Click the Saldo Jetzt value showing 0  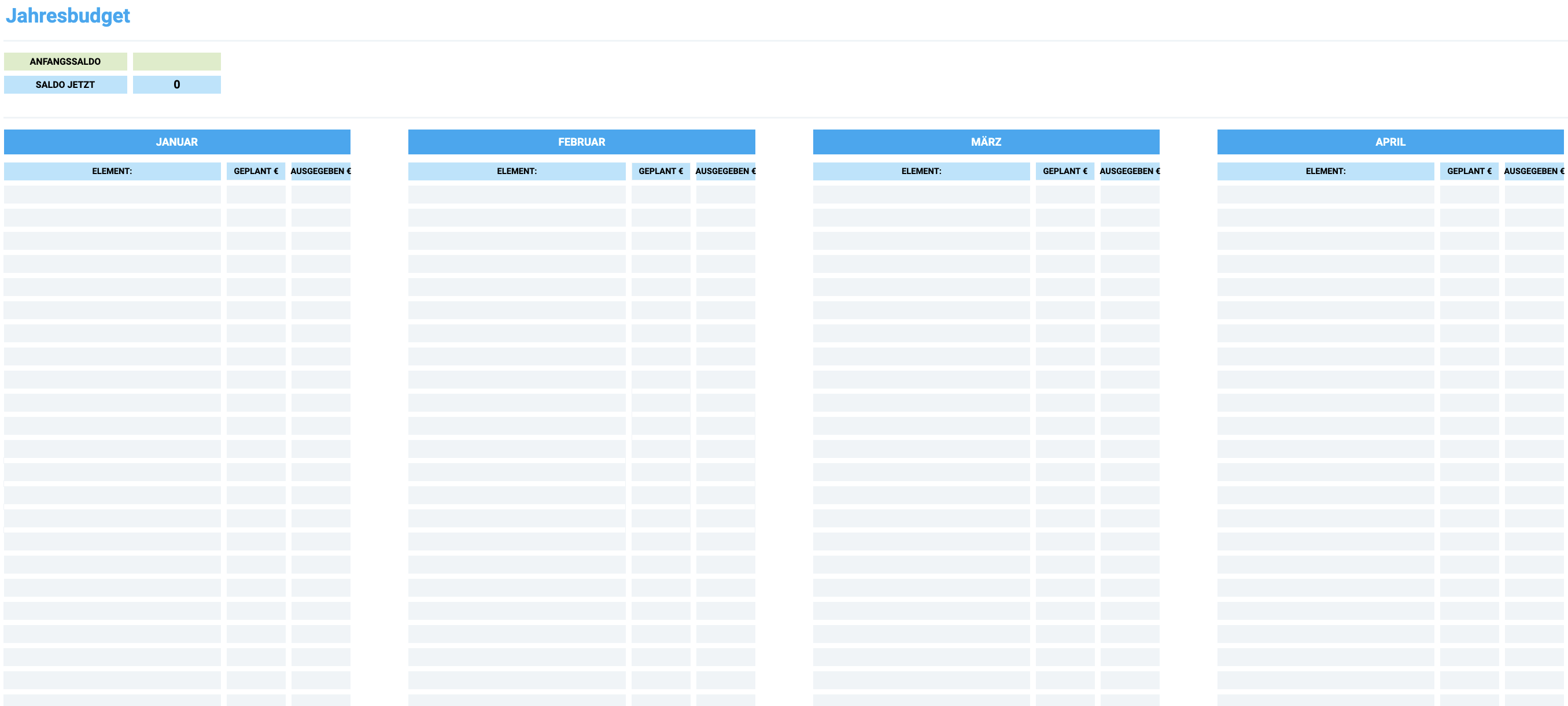[176, 84]
